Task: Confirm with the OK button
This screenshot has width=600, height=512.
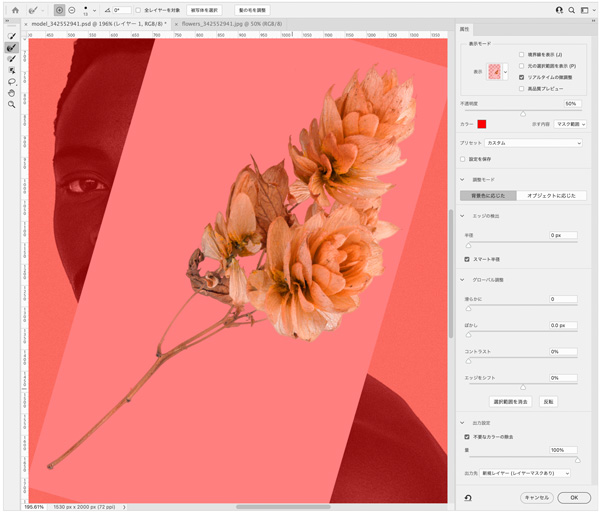Action: coord(574,498)
